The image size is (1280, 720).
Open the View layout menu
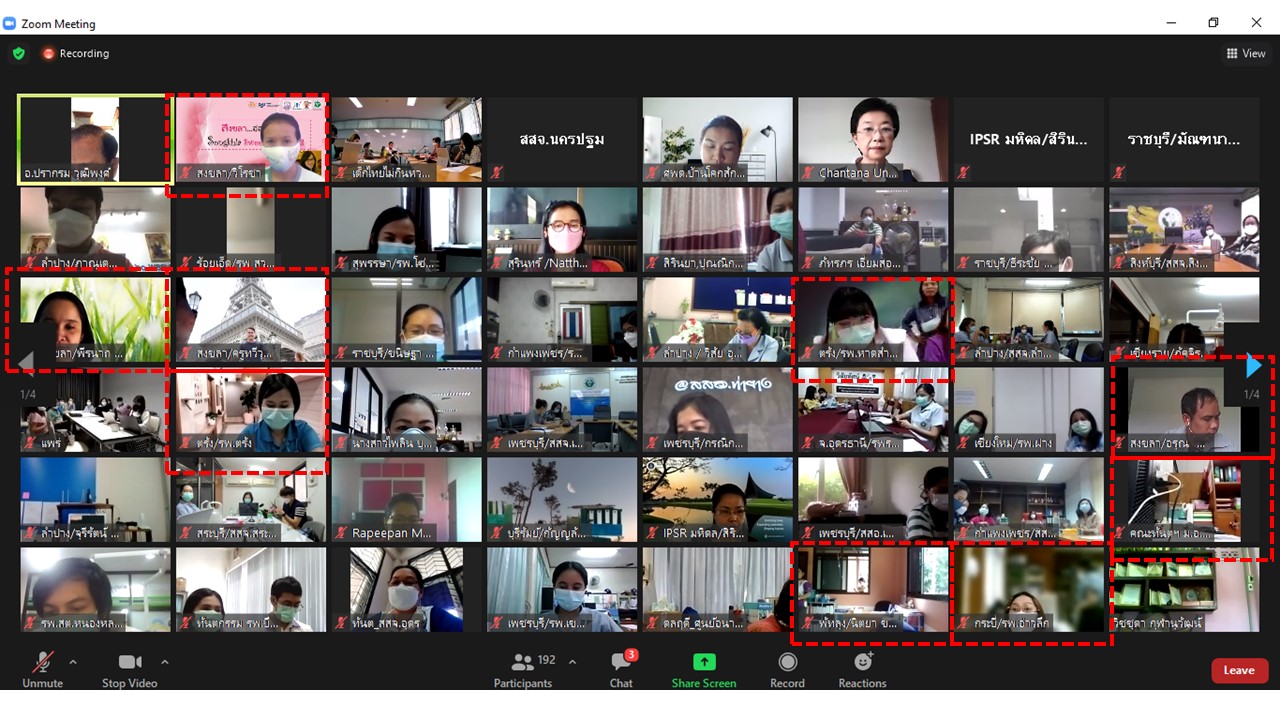pos(1245,54)
